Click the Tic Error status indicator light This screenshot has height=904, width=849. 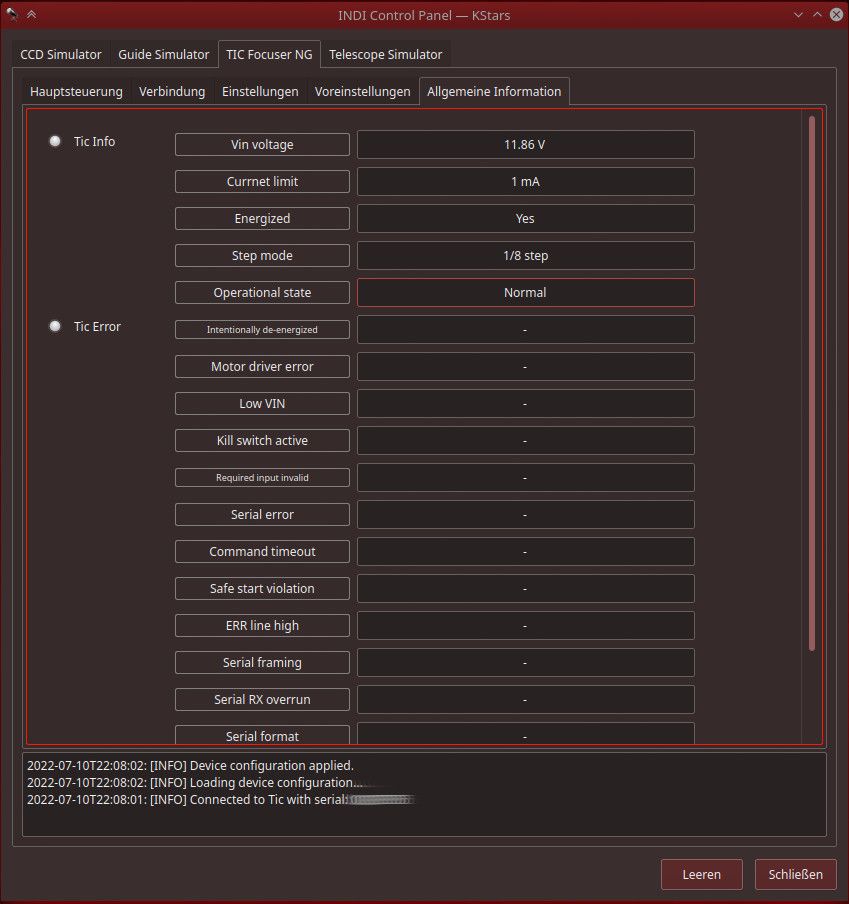tap(55, 327)
